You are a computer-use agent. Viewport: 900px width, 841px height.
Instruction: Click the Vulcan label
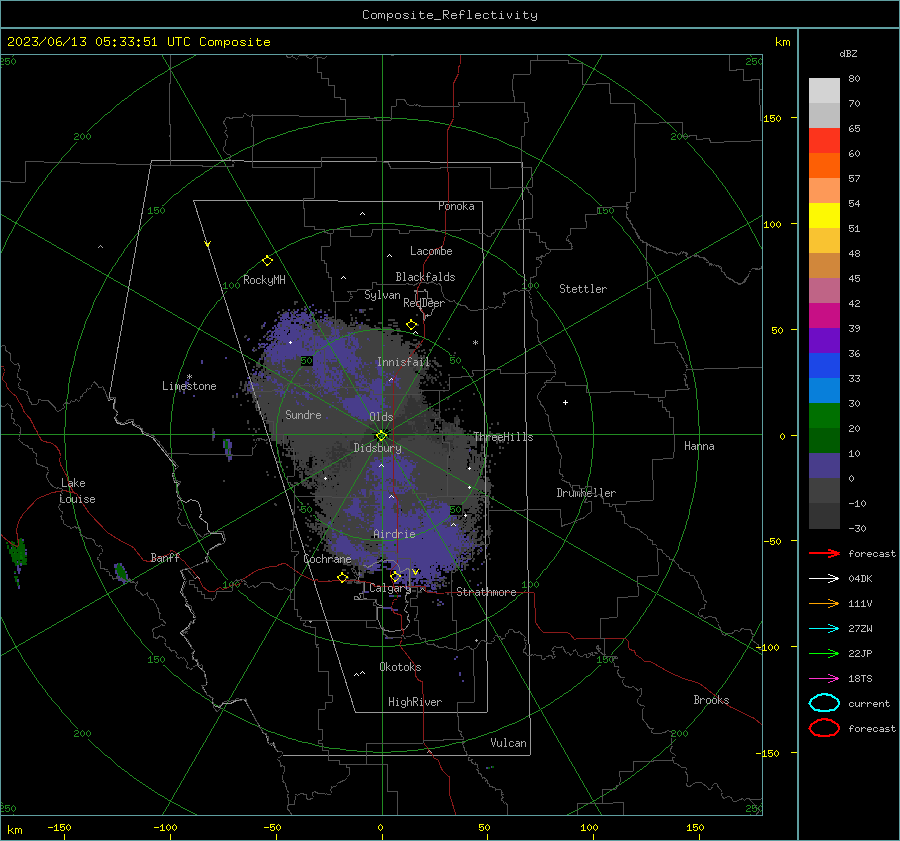508,743
